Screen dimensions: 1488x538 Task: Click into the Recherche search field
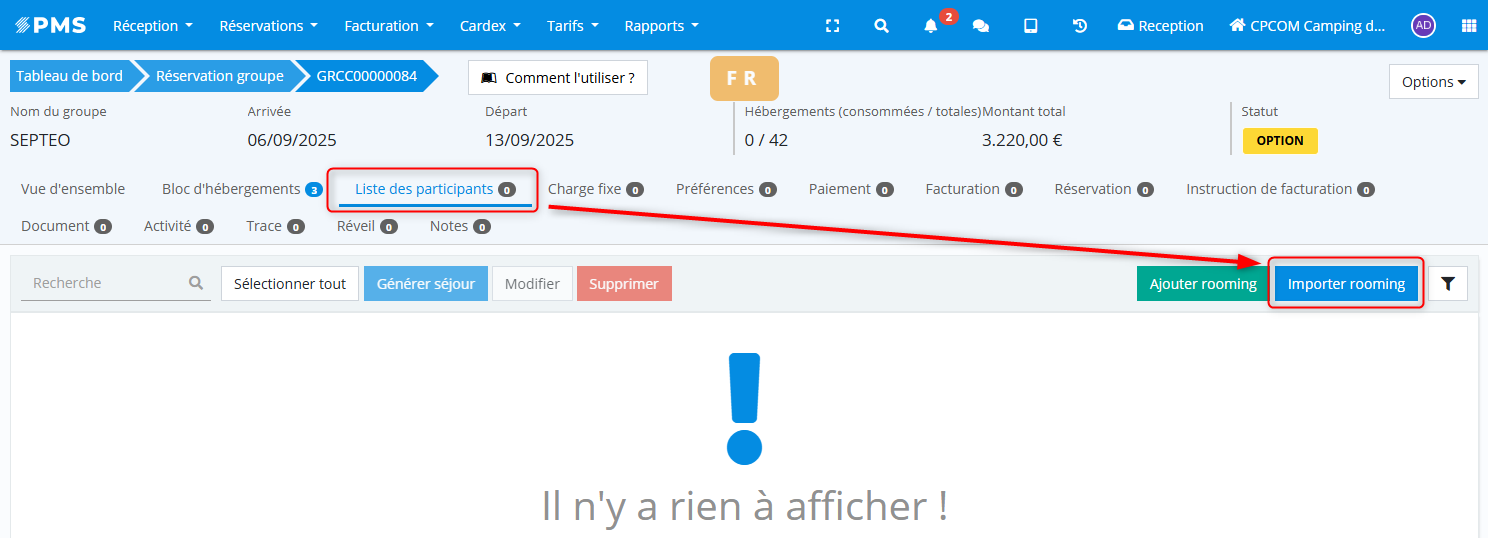105,284
